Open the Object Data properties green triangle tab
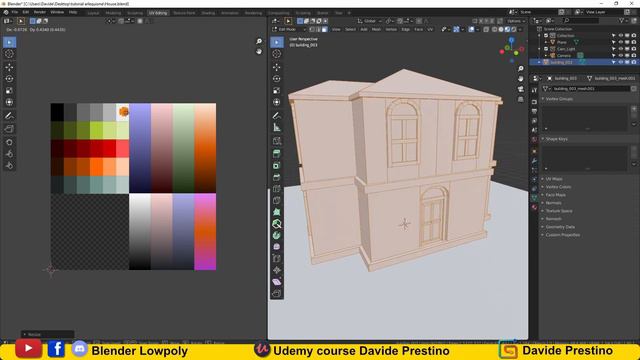 point(534,198)
